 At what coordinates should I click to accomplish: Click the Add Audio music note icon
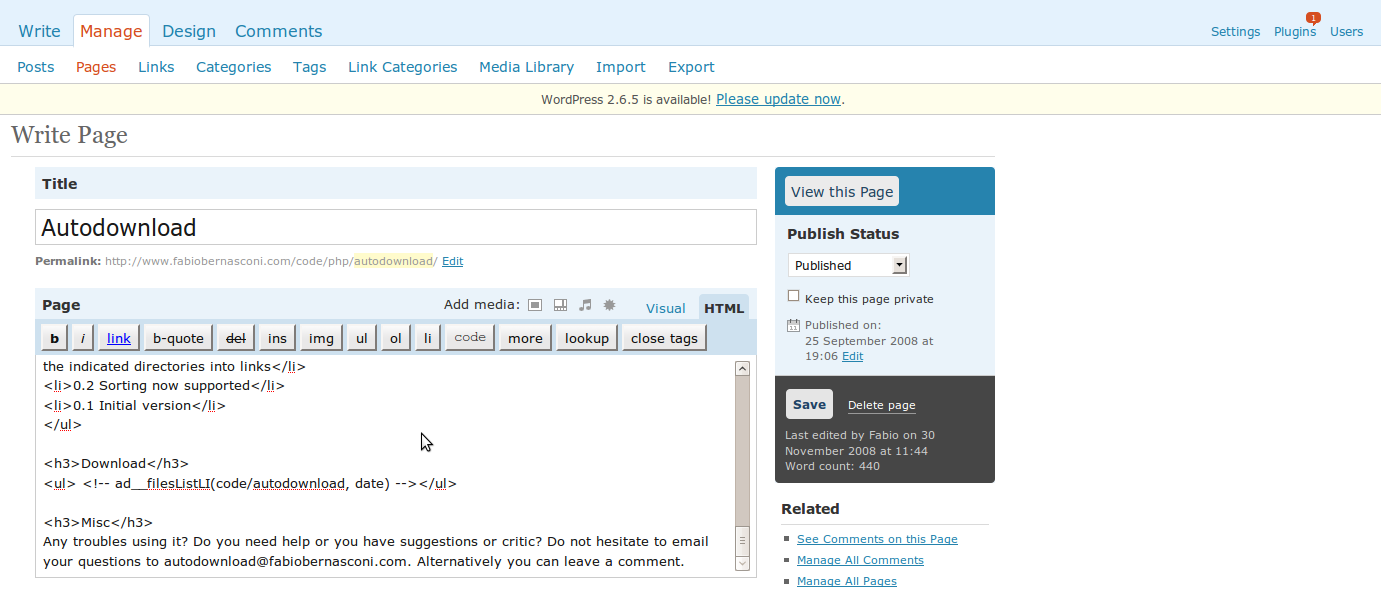tap(585, 306)
